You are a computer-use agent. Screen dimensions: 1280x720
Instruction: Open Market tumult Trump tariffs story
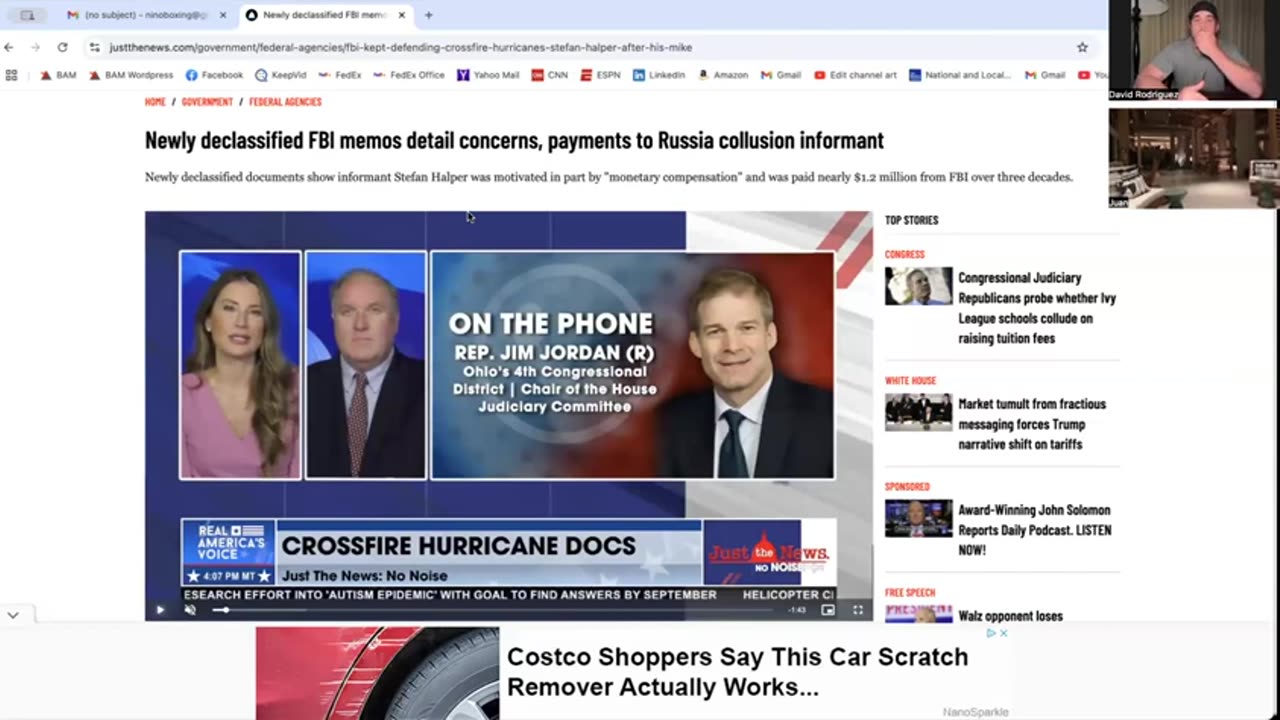point(1032,424)
